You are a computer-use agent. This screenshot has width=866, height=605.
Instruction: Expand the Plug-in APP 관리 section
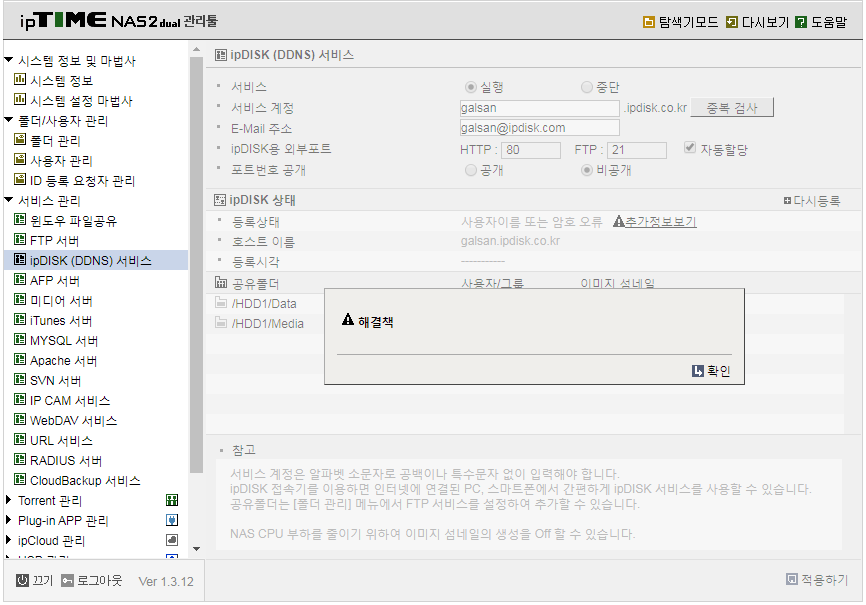click(x=8, y=520)
